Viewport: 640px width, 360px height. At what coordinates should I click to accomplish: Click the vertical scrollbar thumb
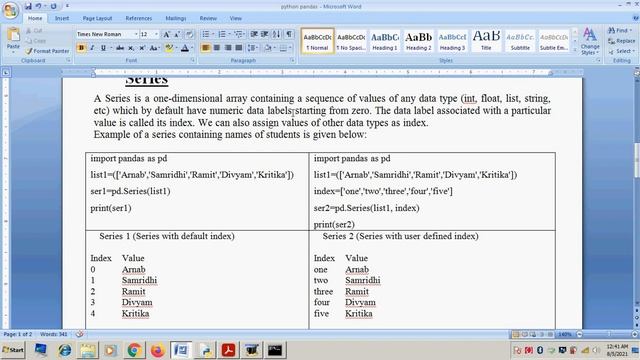(637, 160)
